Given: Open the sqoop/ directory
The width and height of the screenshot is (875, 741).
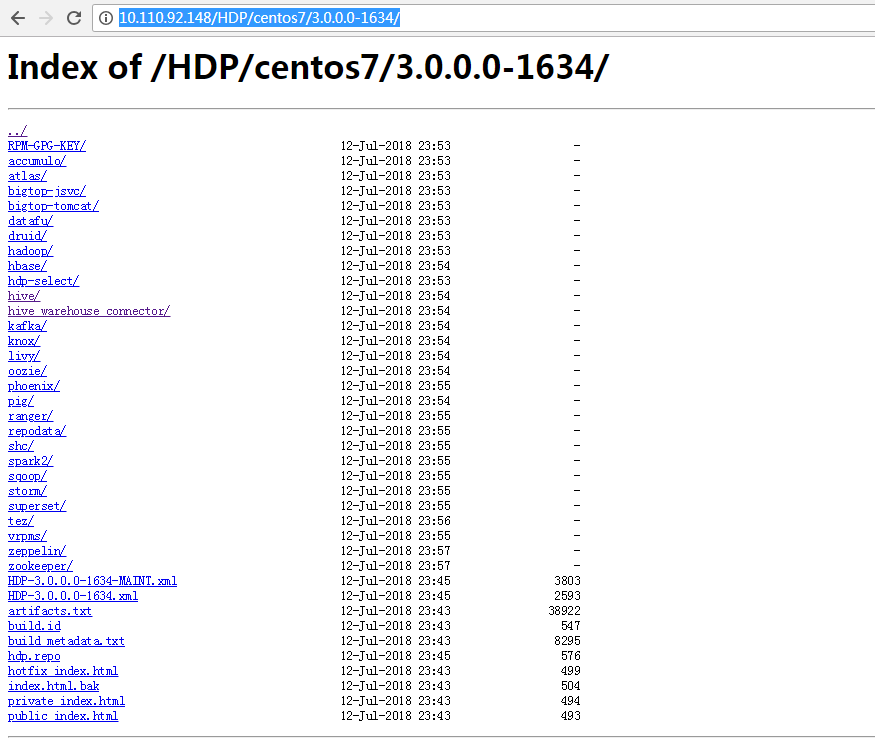Looking at the screenshot, I should [x=27, y=477].
